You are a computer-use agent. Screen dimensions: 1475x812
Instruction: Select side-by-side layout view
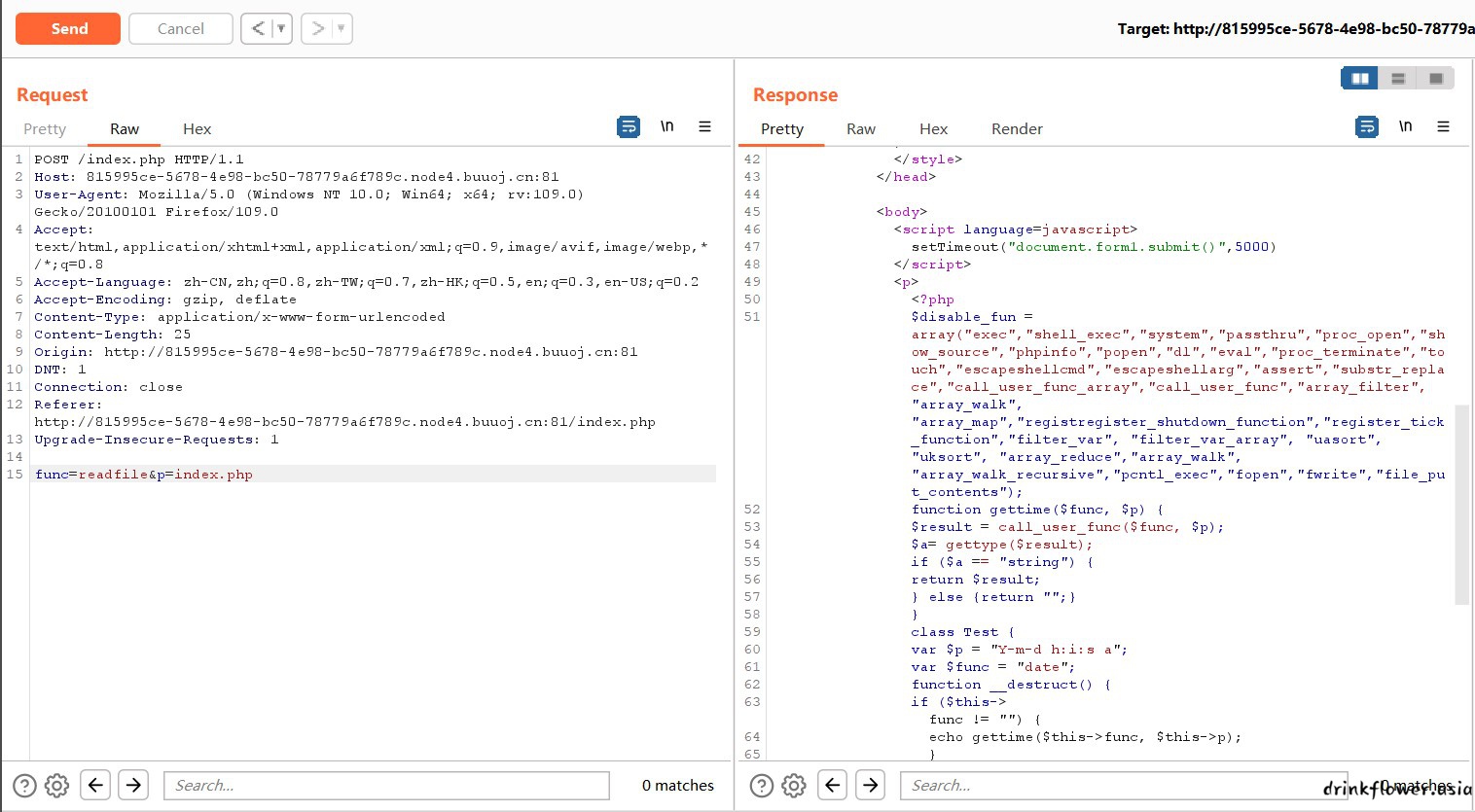(1360, 78)
